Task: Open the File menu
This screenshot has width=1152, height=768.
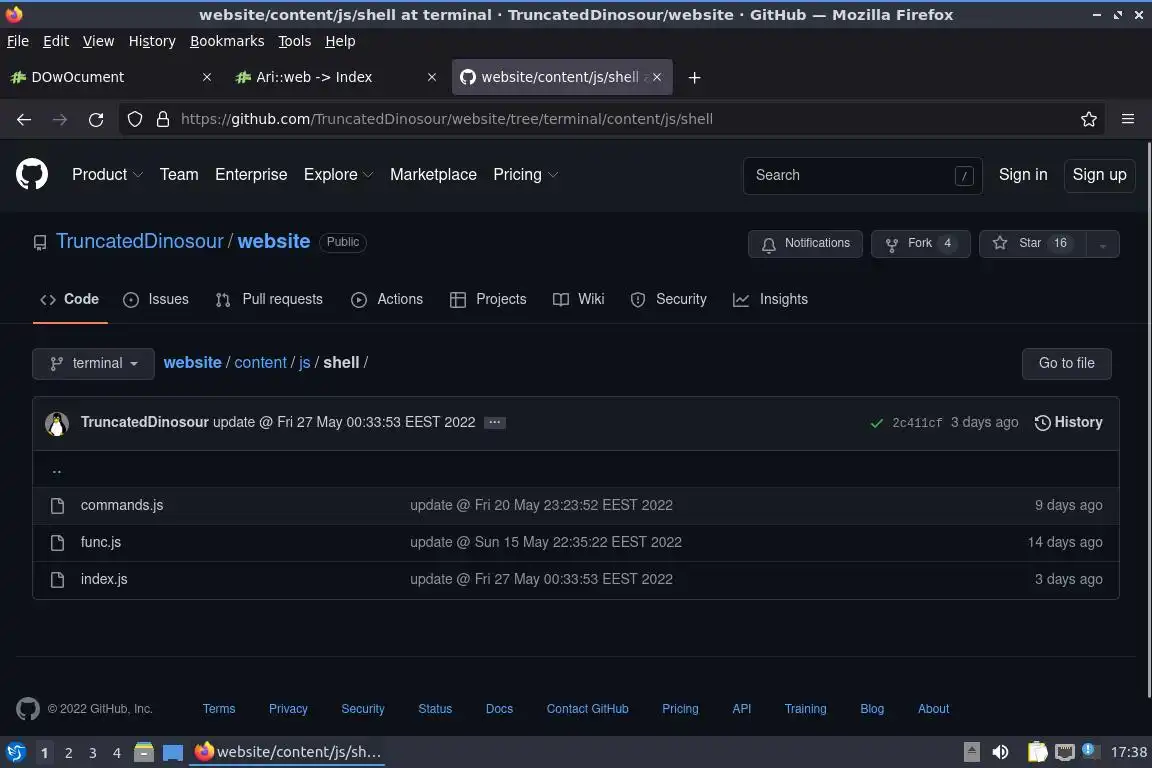Action: (x=18, y=41)
